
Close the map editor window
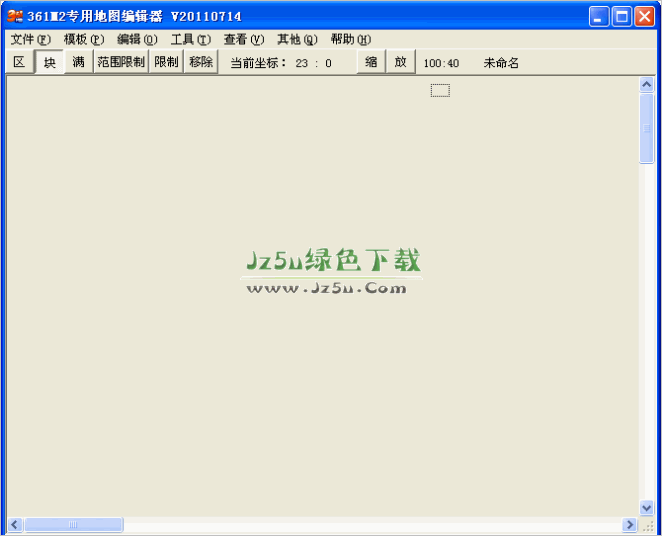644,17
